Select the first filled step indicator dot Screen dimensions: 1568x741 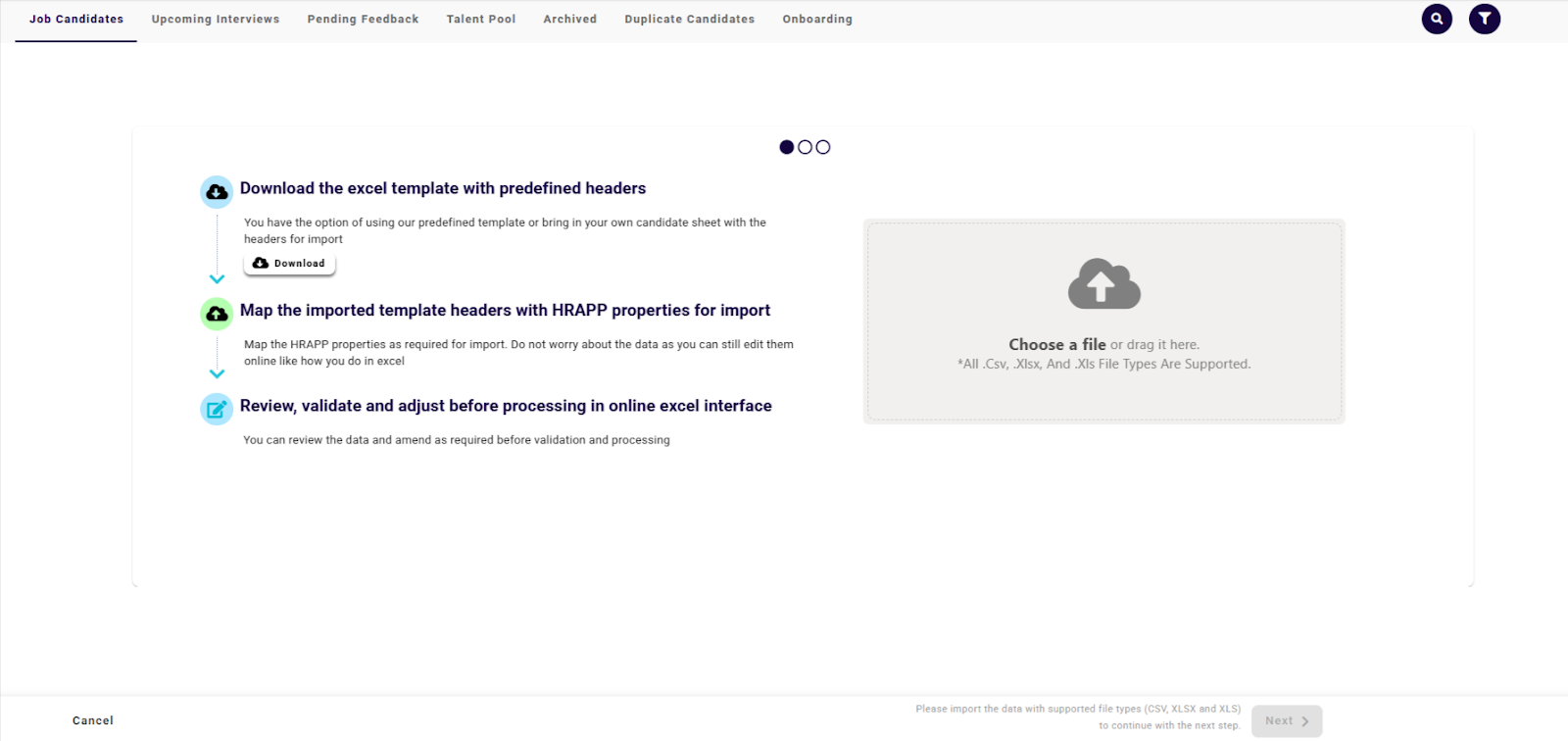click(x=787, y=147)
